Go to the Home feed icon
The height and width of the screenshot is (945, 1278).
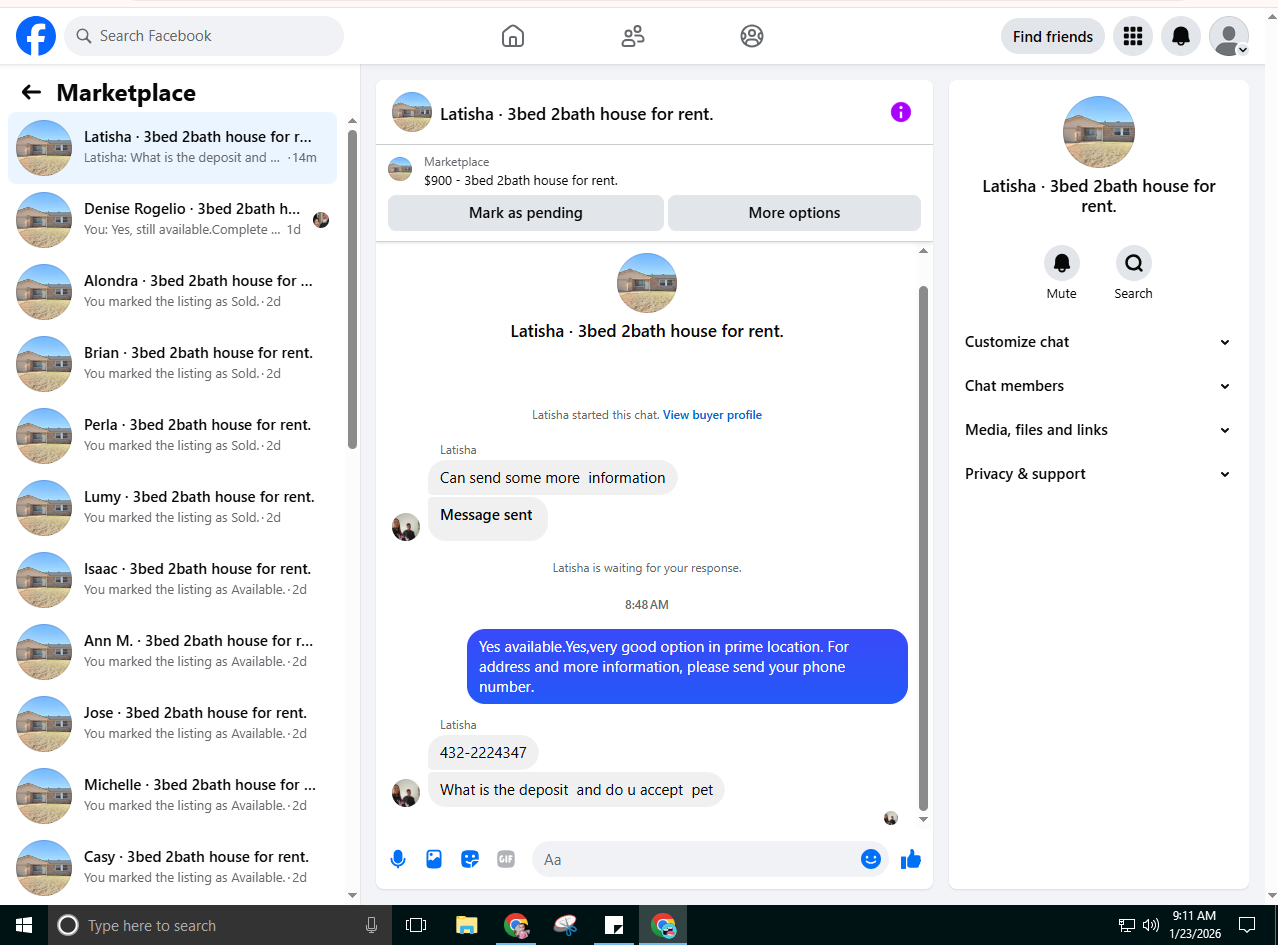(512, 36)
